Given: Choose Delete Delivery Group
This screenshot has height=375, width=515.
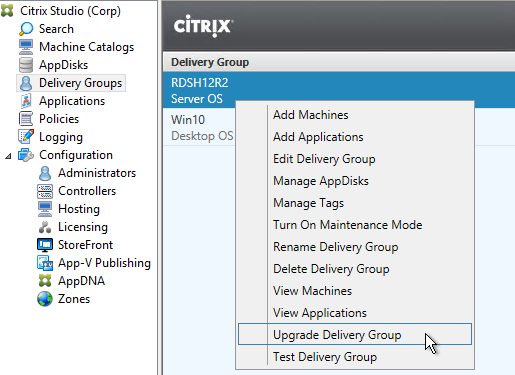Looking at the screenshot, I should (355, 269).
